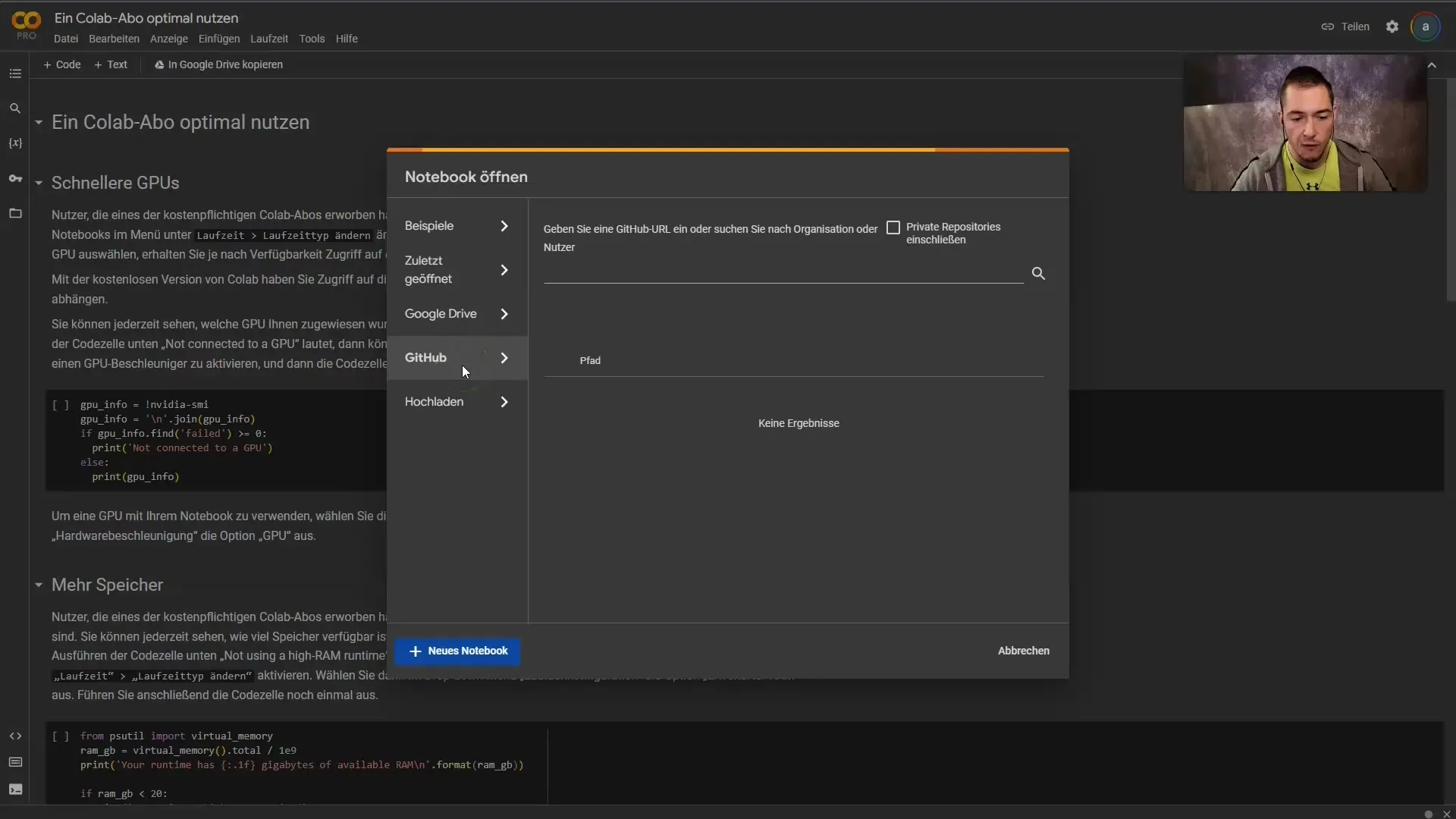This screenshot has height=819, width=1456.
Task: Expand the Zuletzt geöffnet chevron
Action: point(504,270)
